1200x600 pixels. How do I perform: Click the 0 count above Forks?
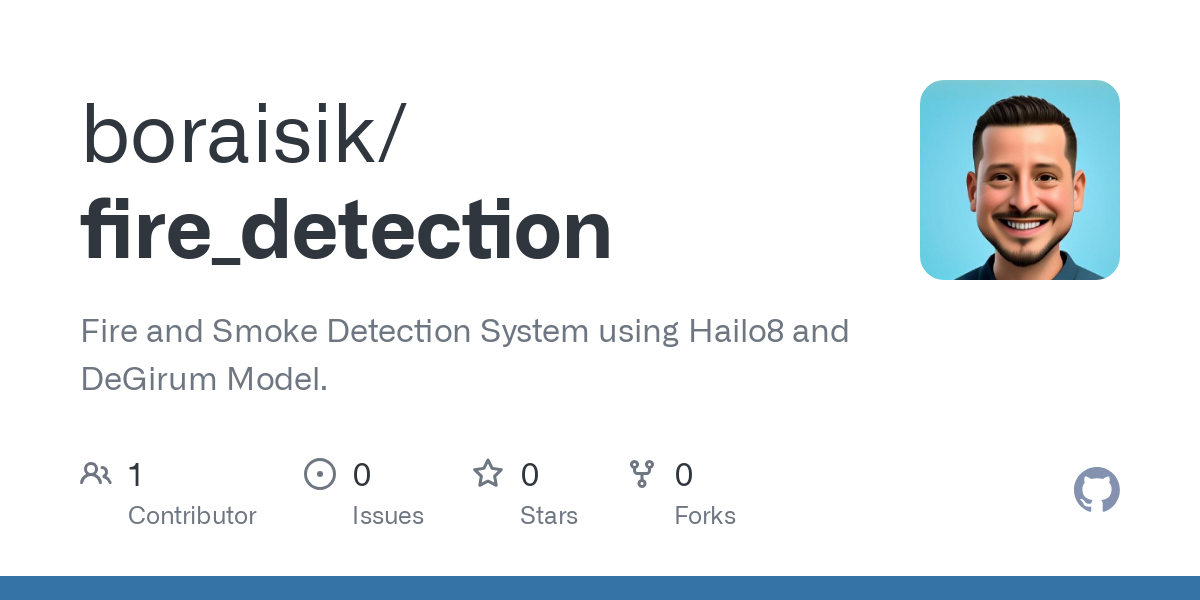[x=684, y=475]
